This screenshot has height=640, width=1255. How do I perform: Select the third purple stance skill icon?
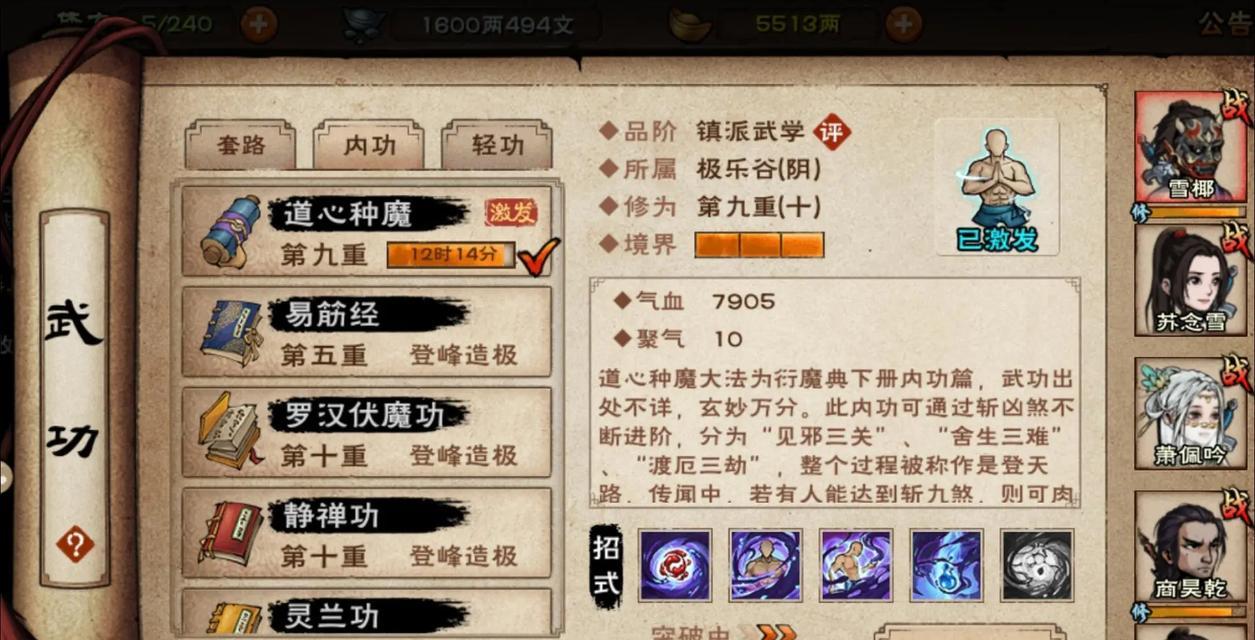click(x=856, y=565)
